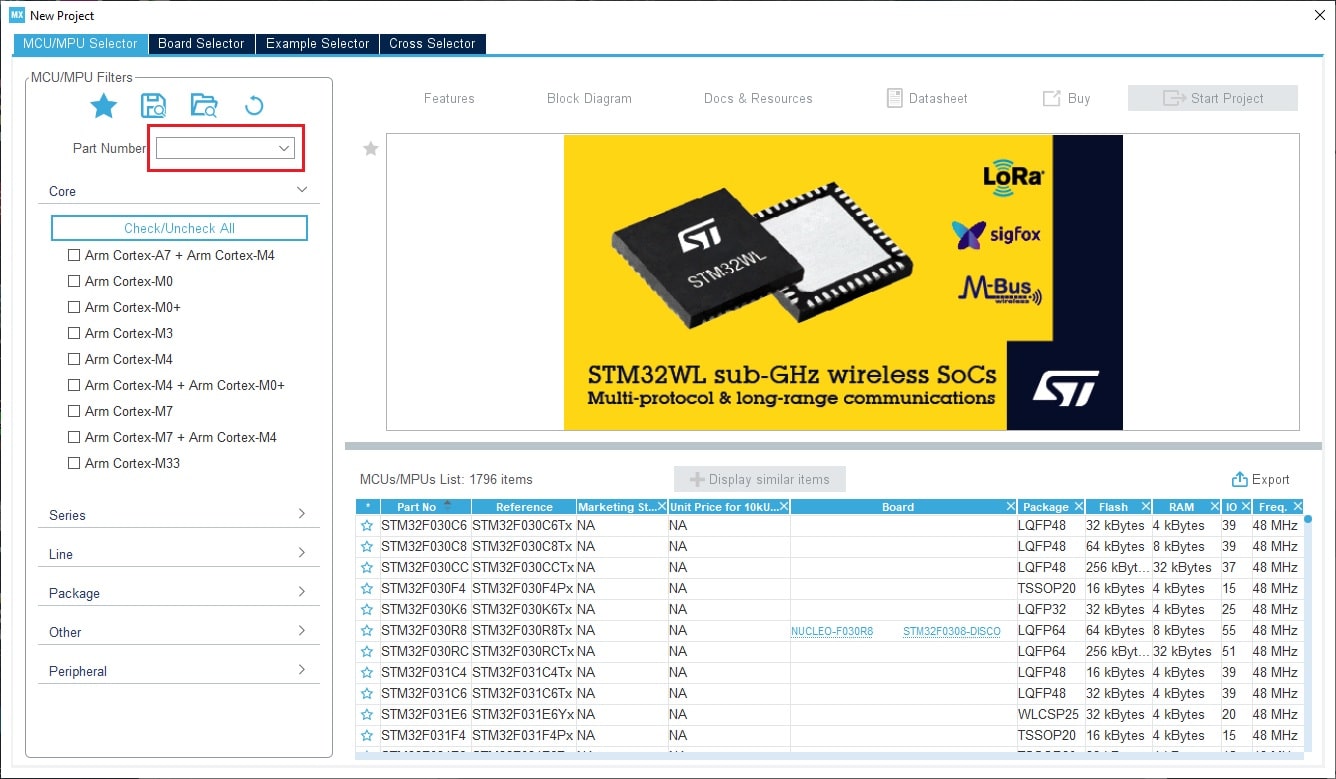Remove the Board column X

tap(1010, 507)
